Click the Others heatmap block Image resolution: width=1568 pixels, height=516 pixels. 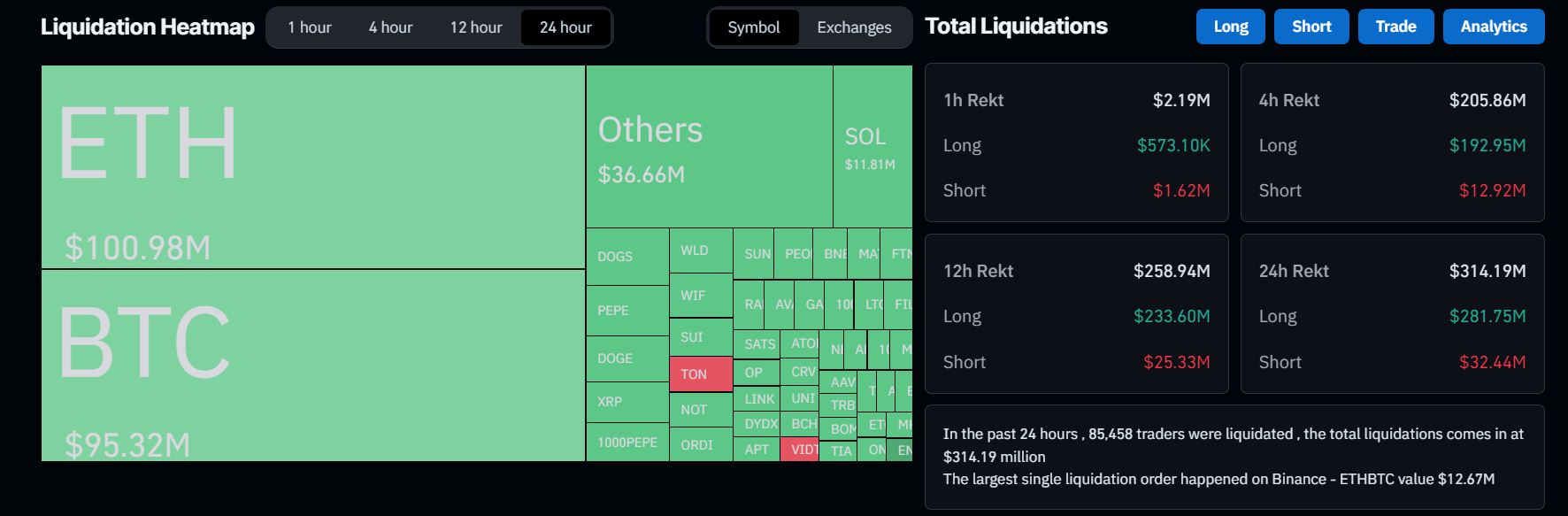pos(708,146)
